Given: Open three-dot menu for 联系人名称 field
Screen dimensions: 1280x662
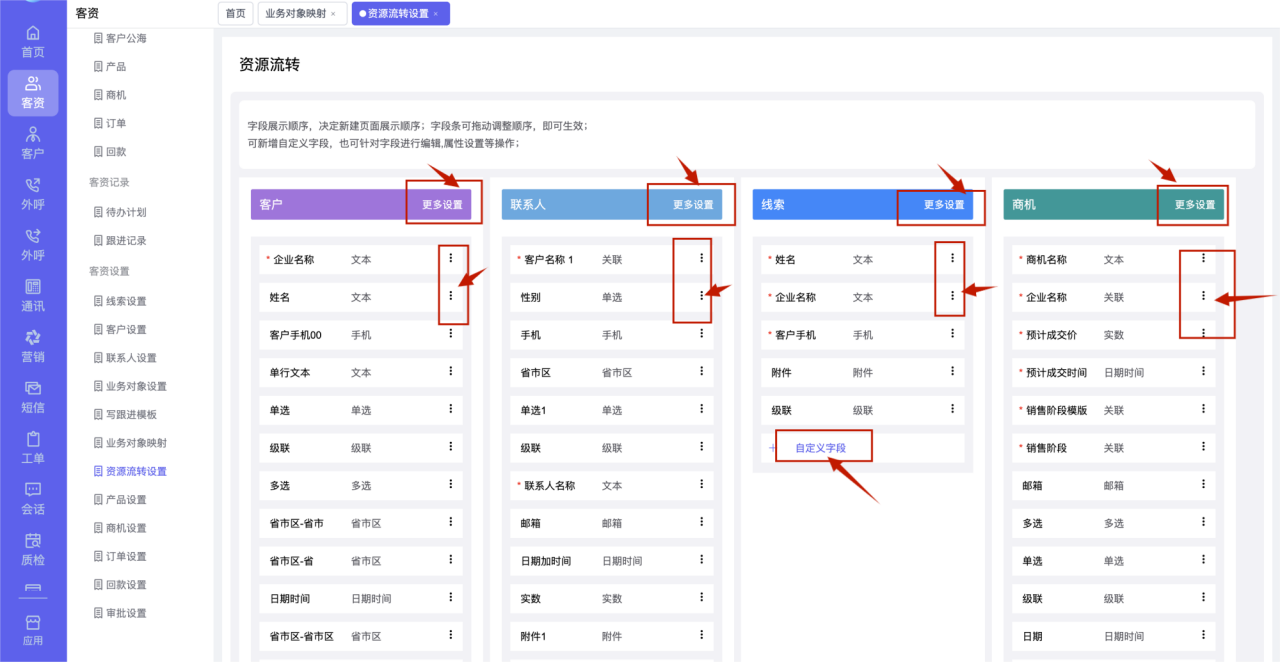Looking at the screenshot, I should 701,484.
